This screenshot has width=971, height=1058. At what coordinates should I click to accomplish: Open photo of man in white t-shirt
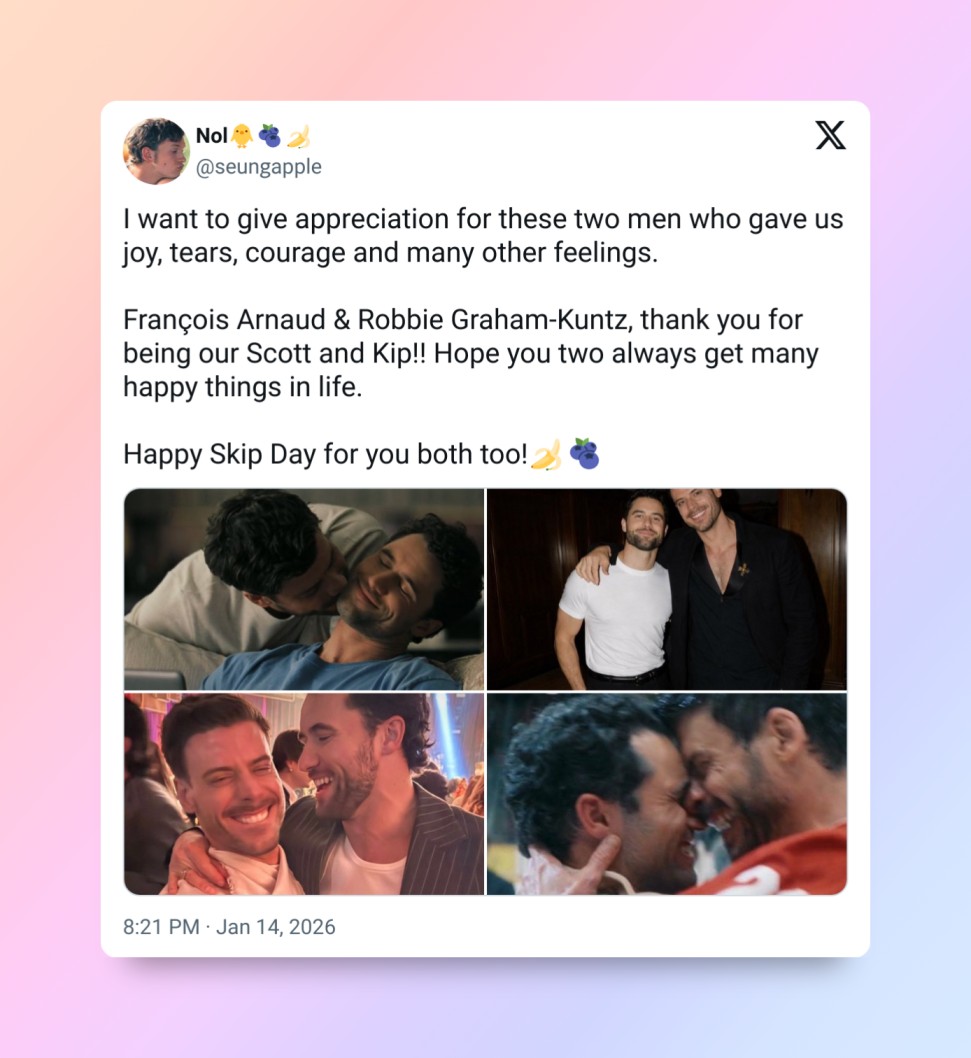(667, 589)
